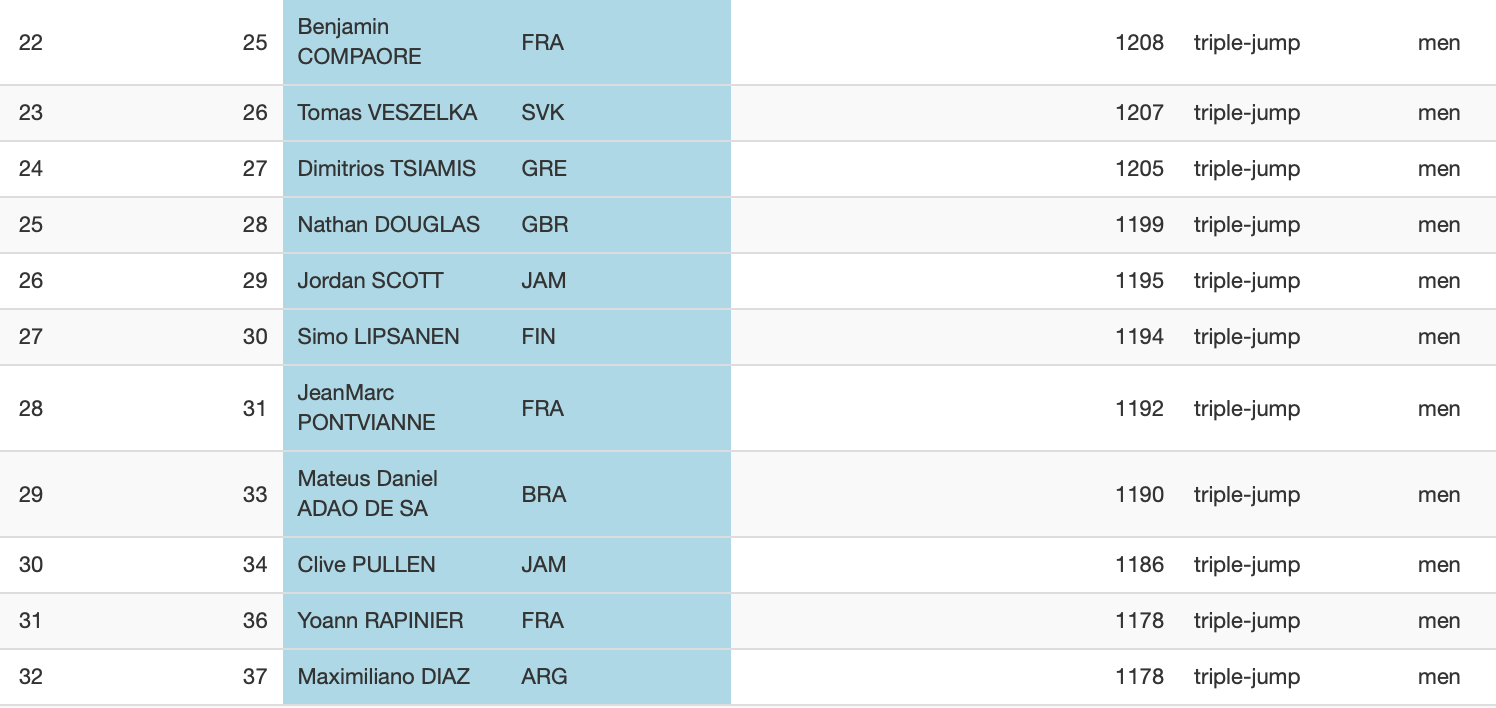The width and height of the screenshot is (1496, 708).
Task: Select Clive PULLEN name cell
Action: tap(366, 565)
